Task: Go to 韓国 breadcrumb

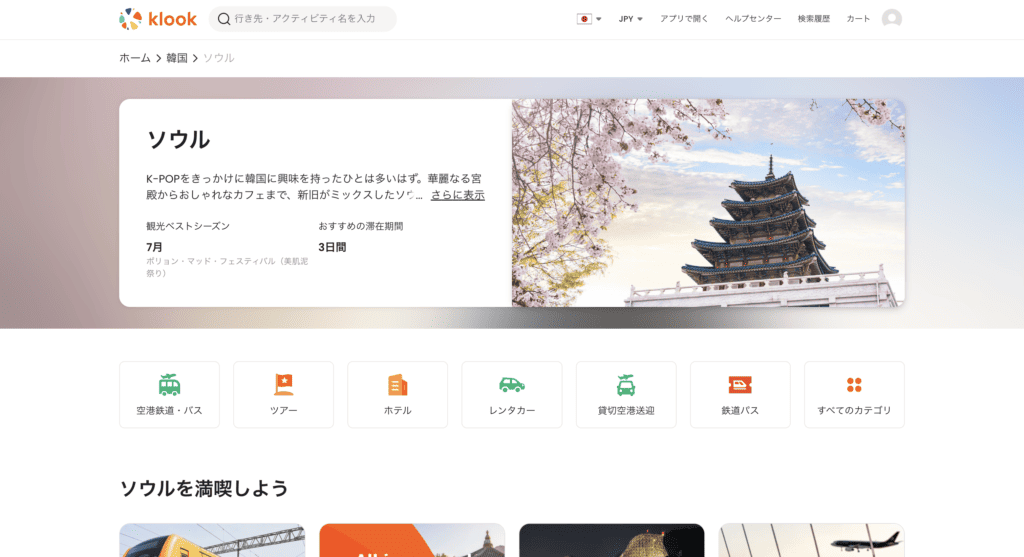Action: (x=176, y=58)
